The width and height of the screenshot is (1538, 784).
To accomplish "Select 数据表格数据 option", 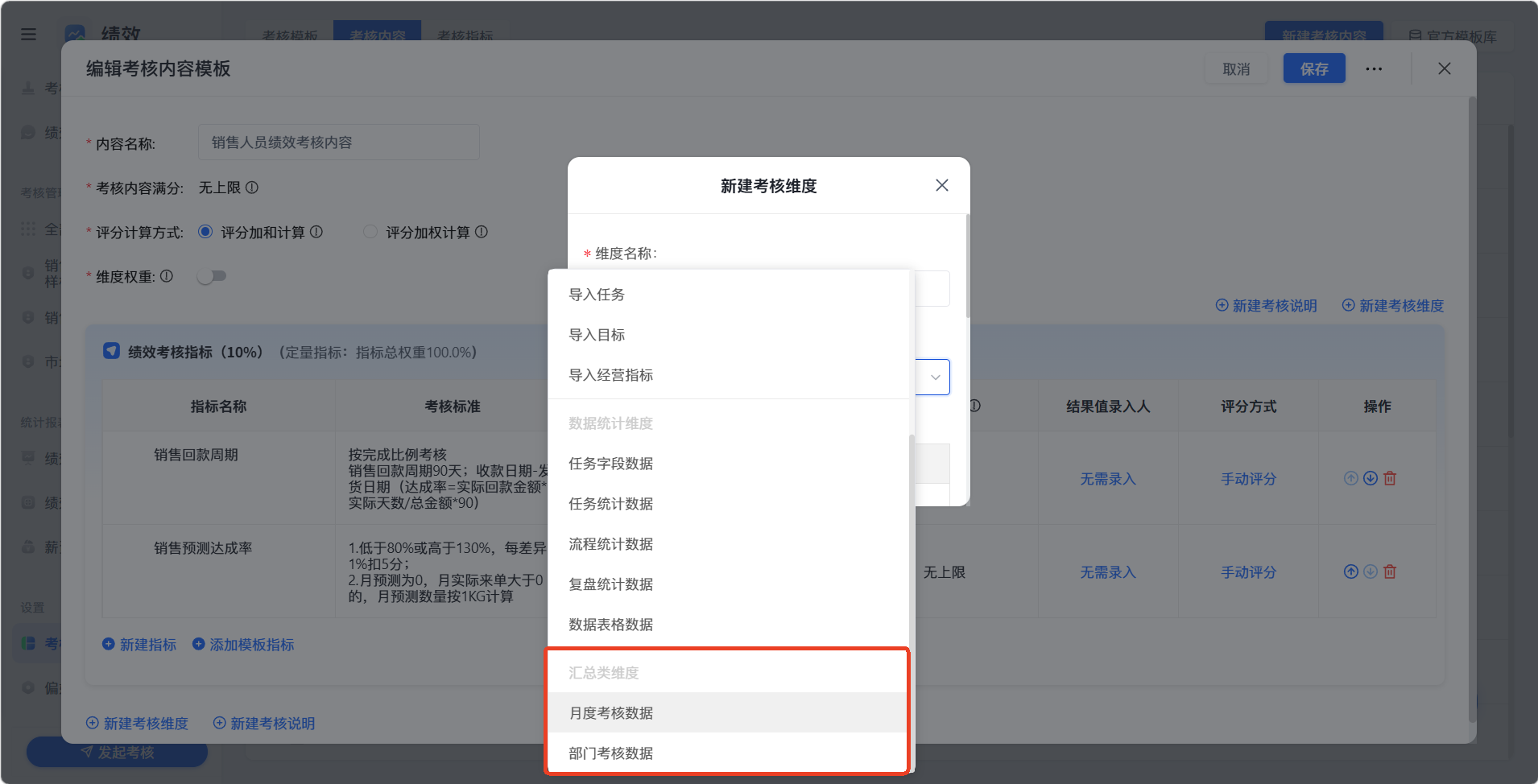I will [729, 625].
